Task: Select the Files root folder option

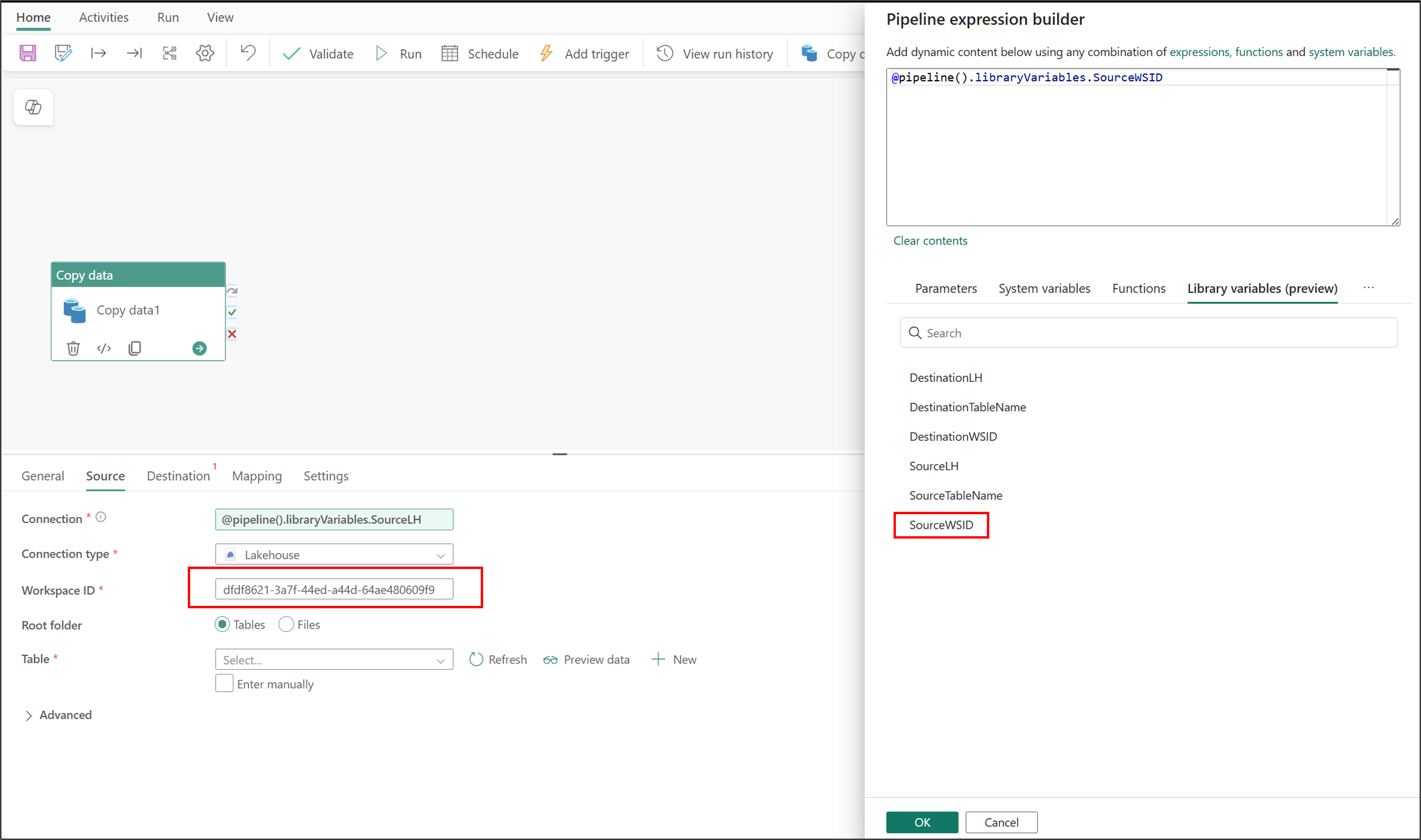Action: (x=286, y=625)
